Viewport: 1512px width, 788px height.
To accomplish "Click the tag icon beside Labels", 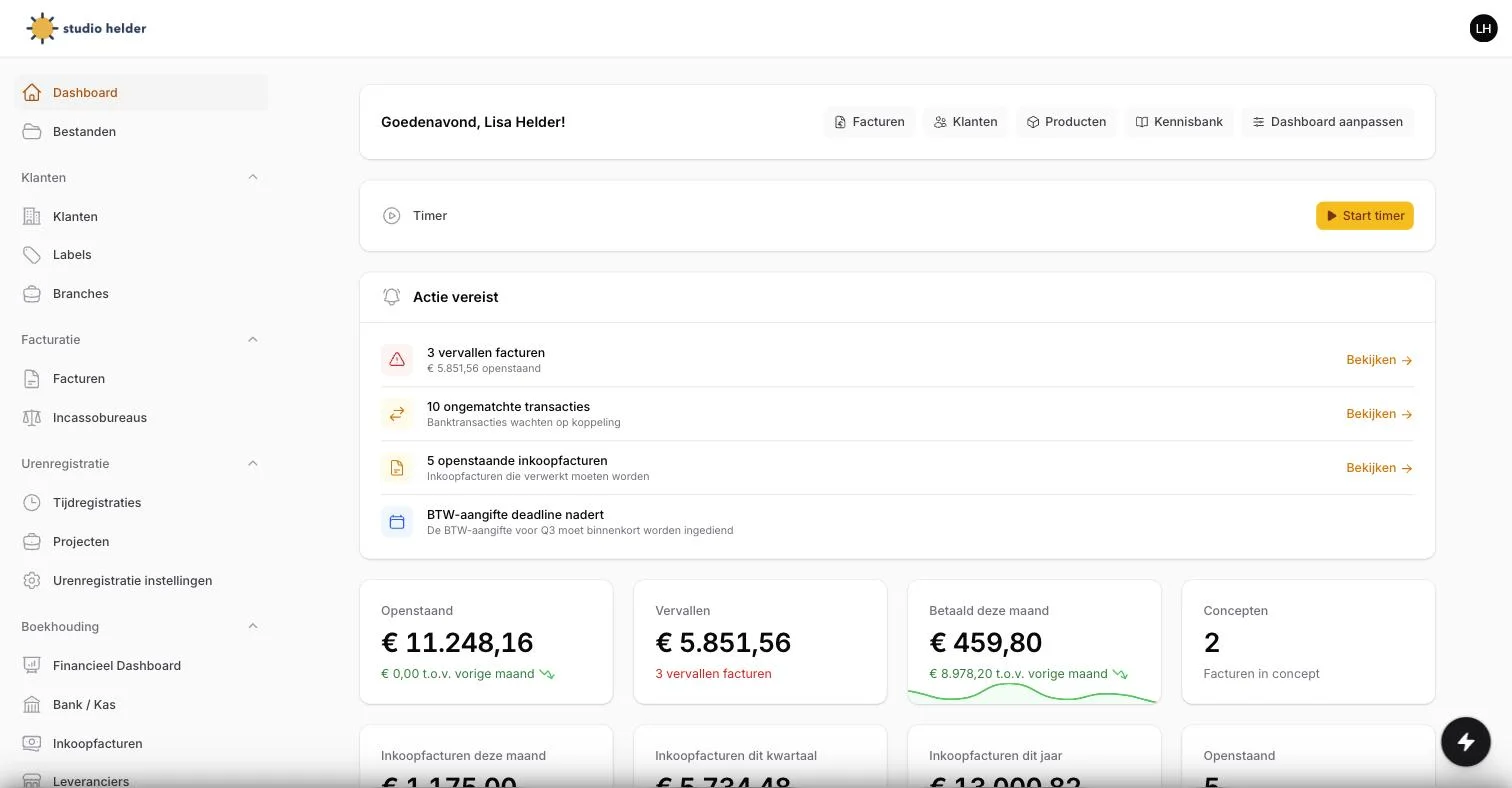I will [x=32, y=255].
